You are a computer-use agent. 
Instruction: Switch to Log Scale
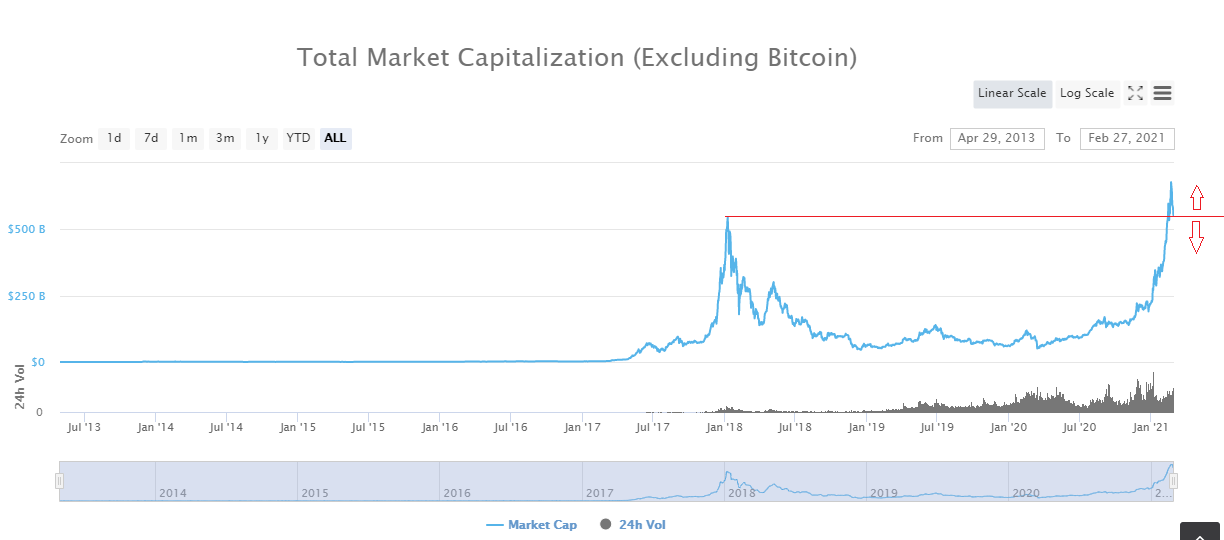[1087, 93]
